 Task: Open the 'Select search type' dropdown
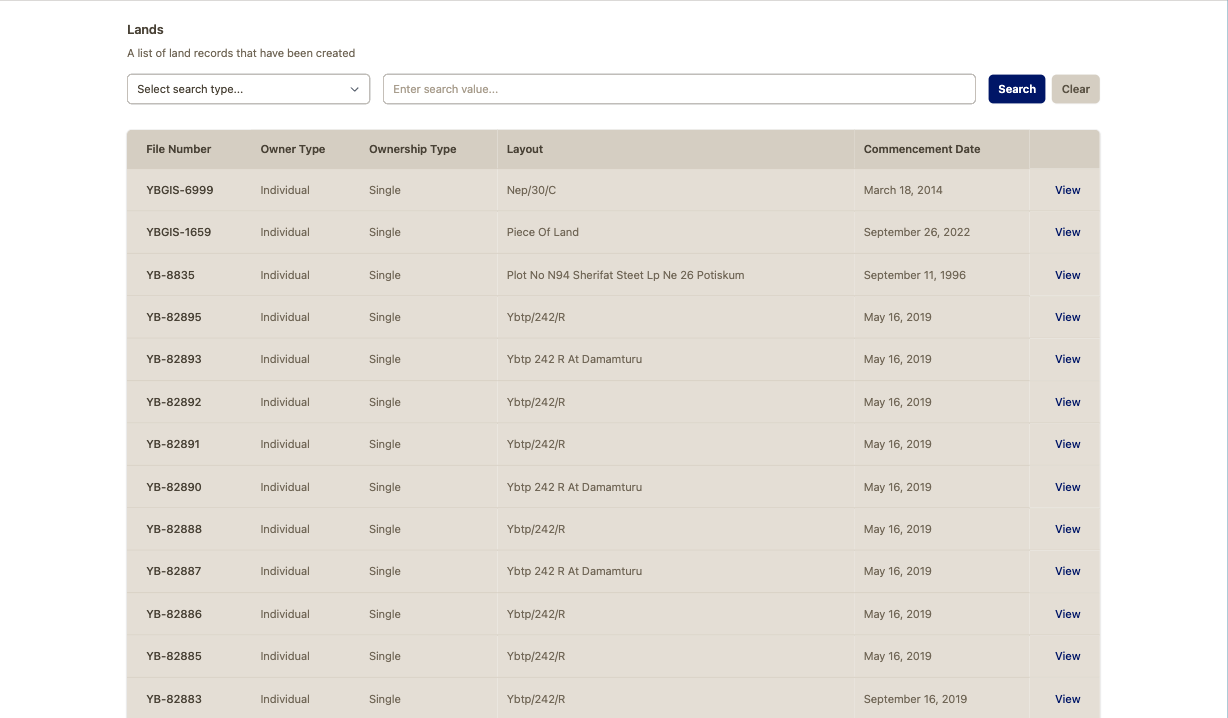coord(248,89)
